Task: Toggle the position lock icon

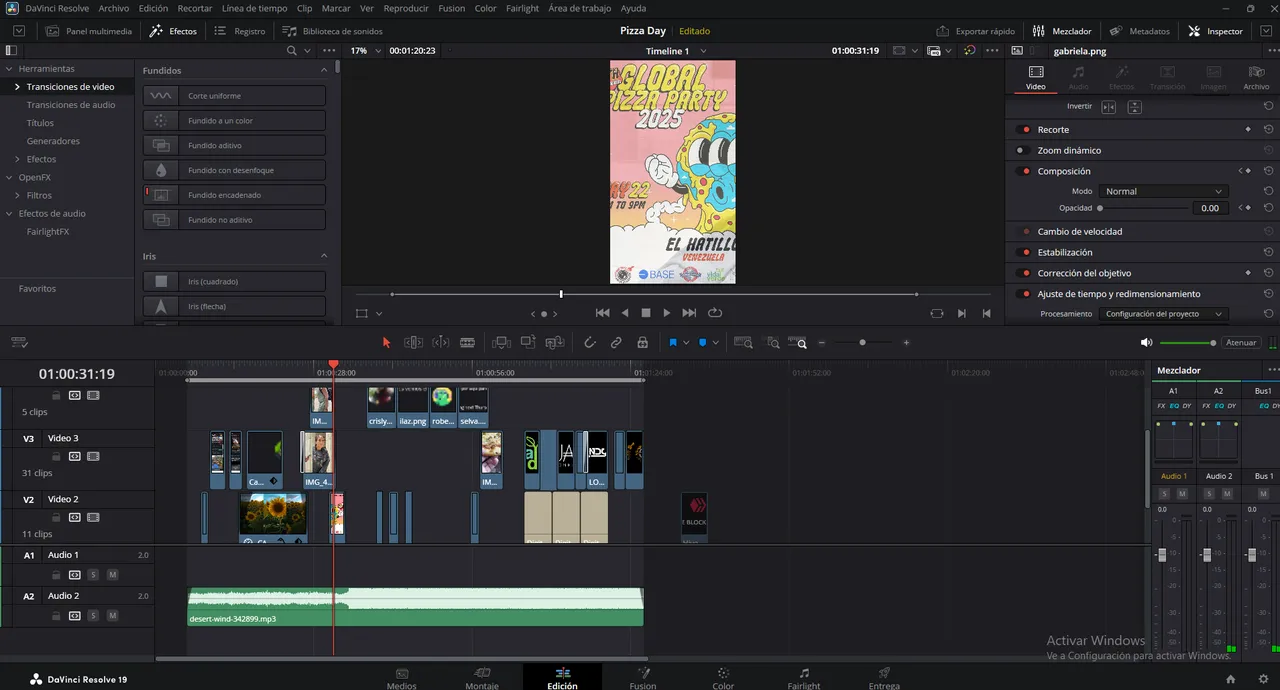Action: click(x=642, y=342)
